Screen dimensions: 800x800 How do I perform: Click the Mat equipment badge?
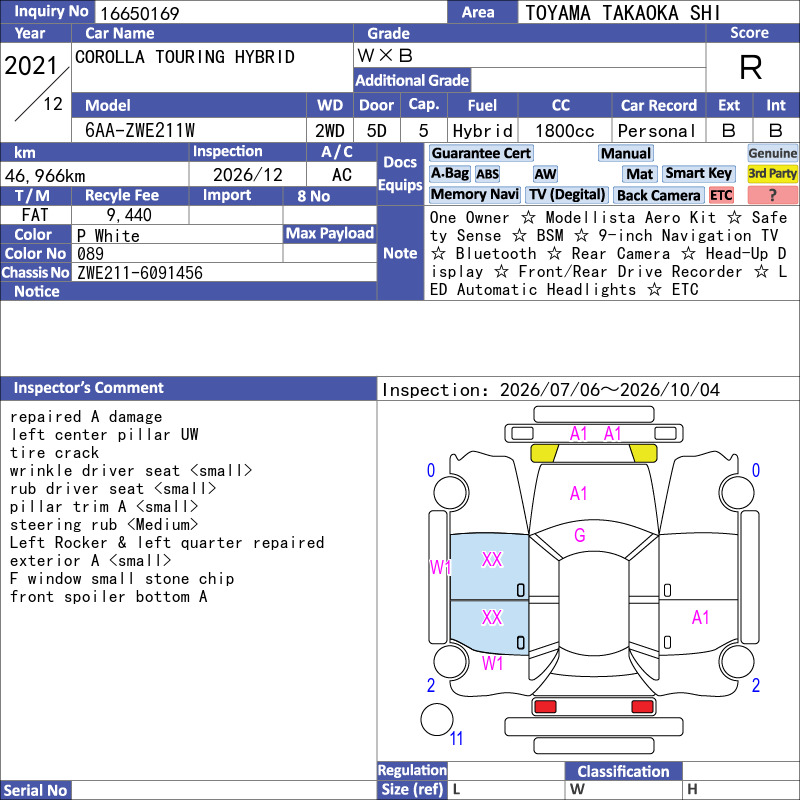639,174
